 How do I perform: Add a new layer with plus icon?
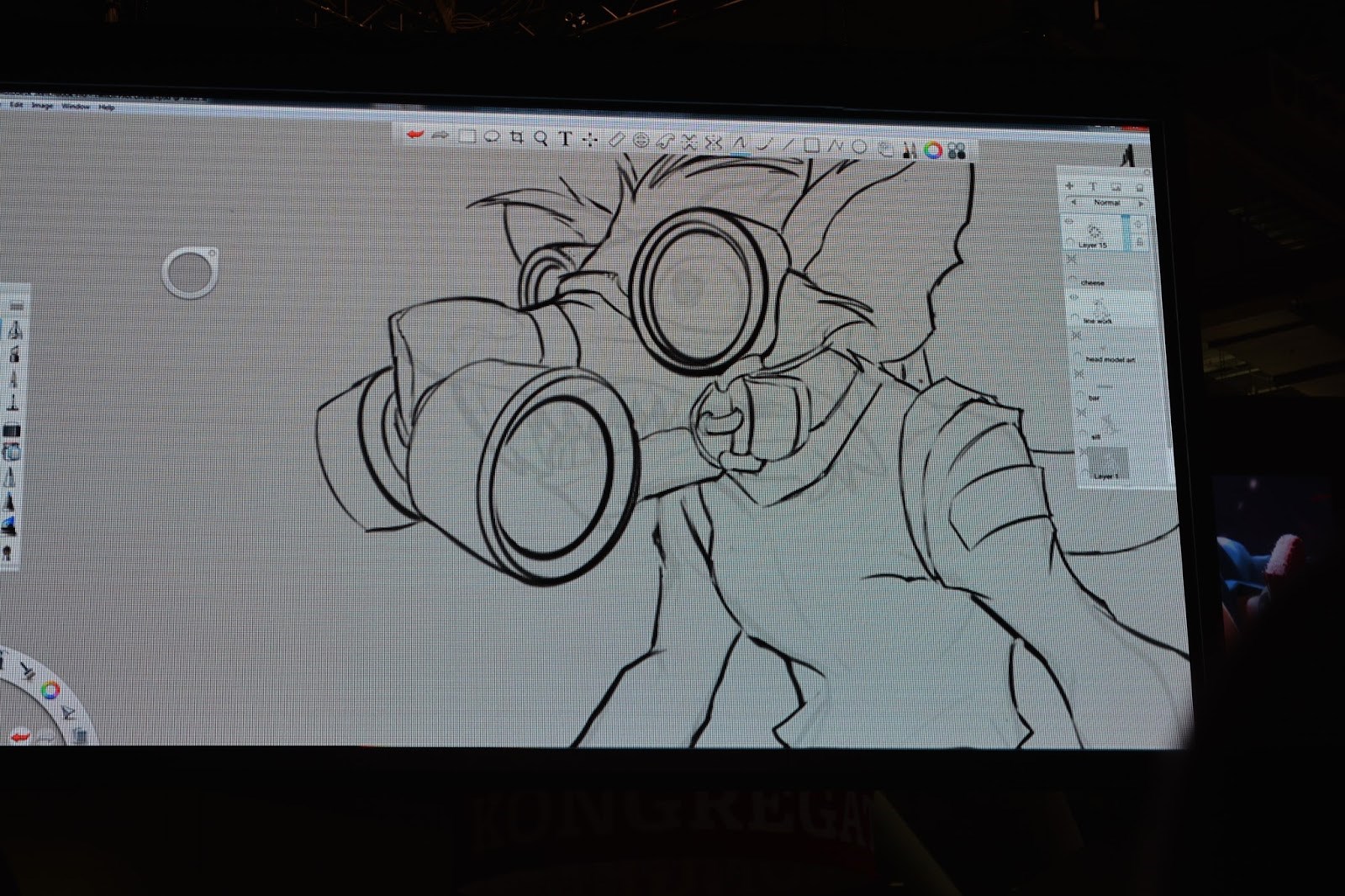[1070, 187]
